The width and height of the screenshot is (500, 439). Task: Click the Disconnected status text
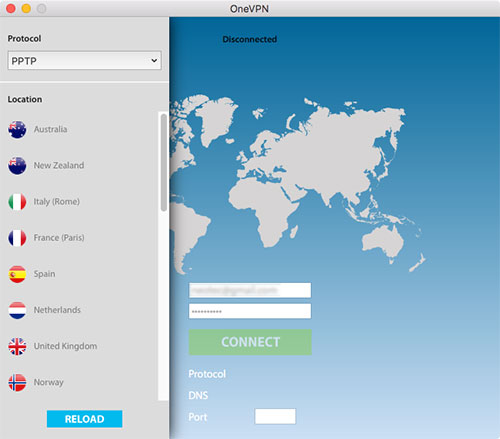[250, 39]
